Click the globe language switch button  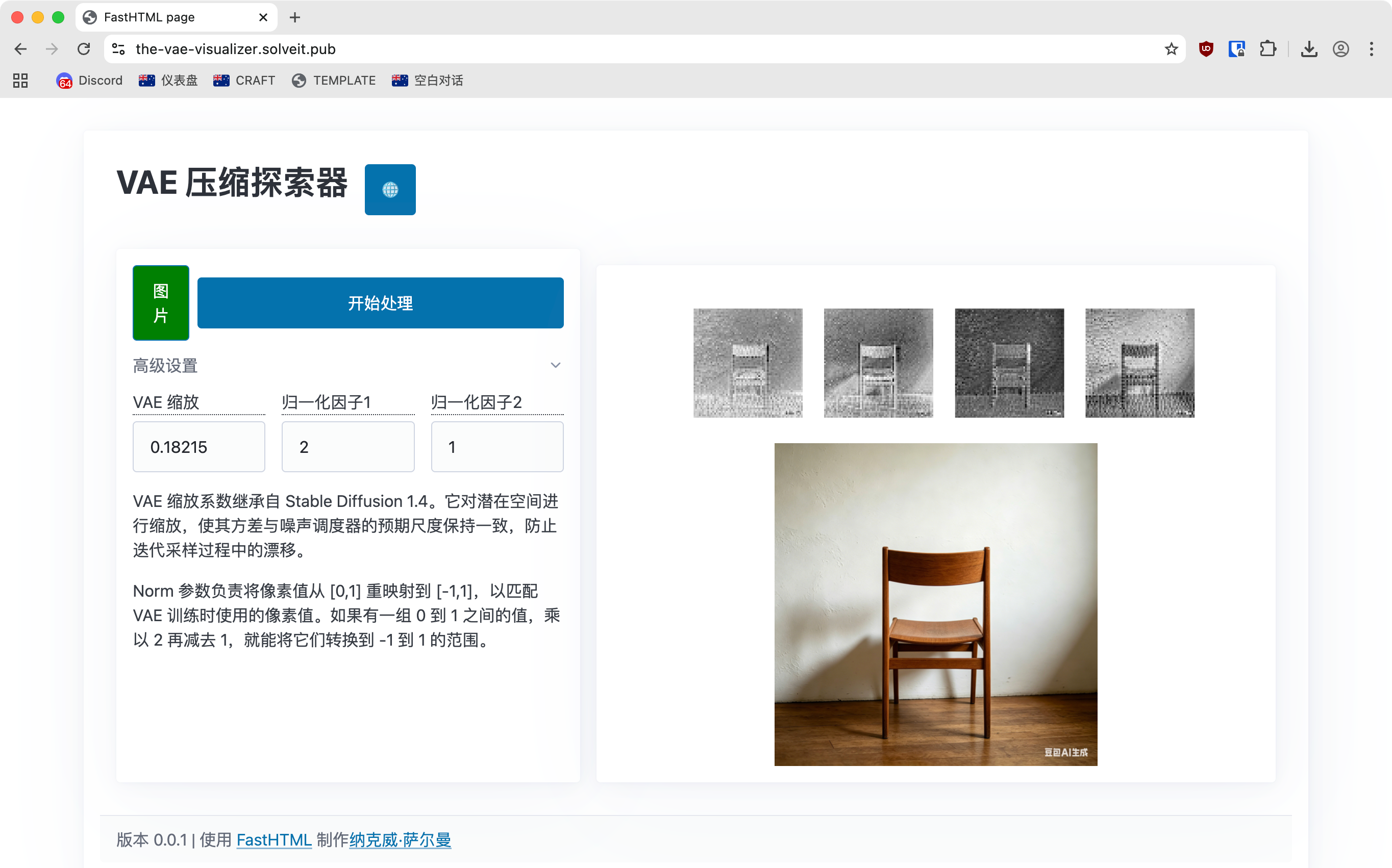click(x=390, y=189)
